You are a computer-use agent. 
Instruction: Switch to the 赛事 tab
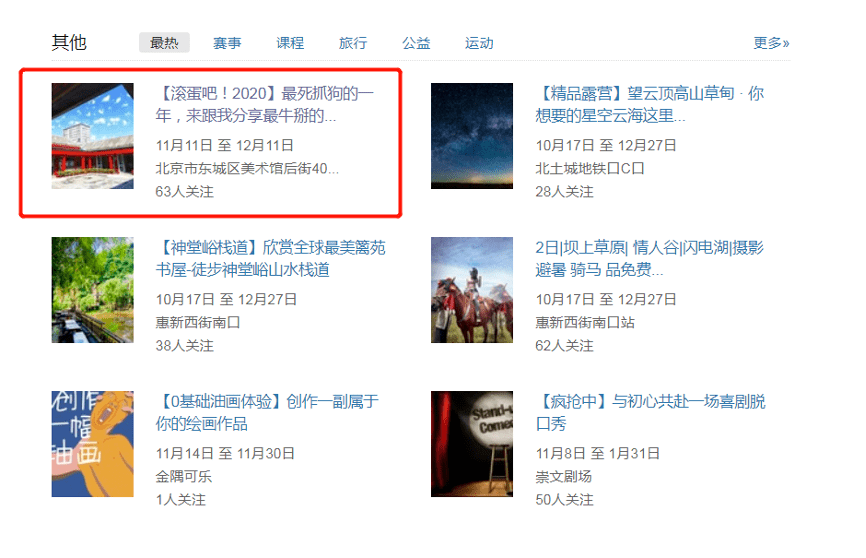point(227,43)
